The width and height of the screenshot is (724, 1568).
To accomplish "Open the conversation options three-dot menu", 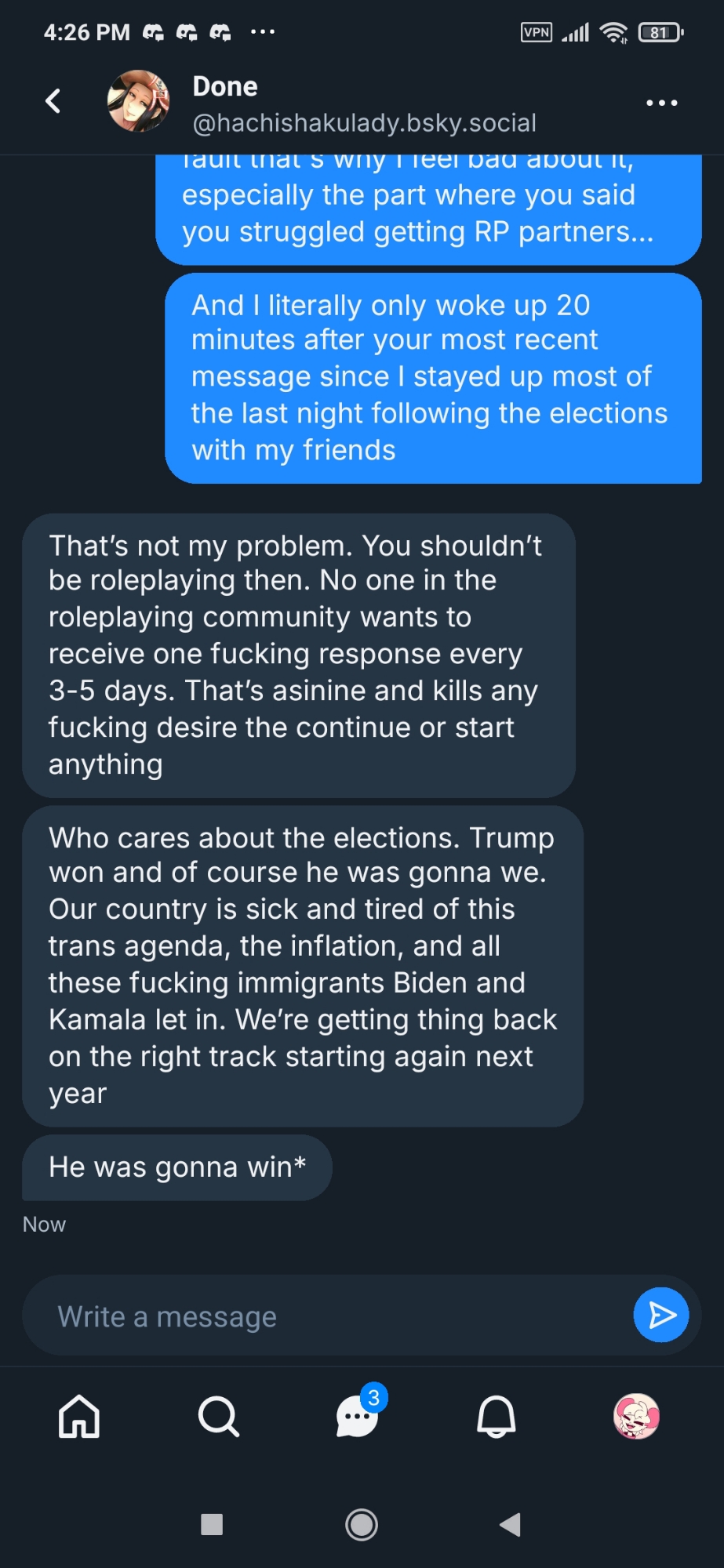I will point(661,103).
